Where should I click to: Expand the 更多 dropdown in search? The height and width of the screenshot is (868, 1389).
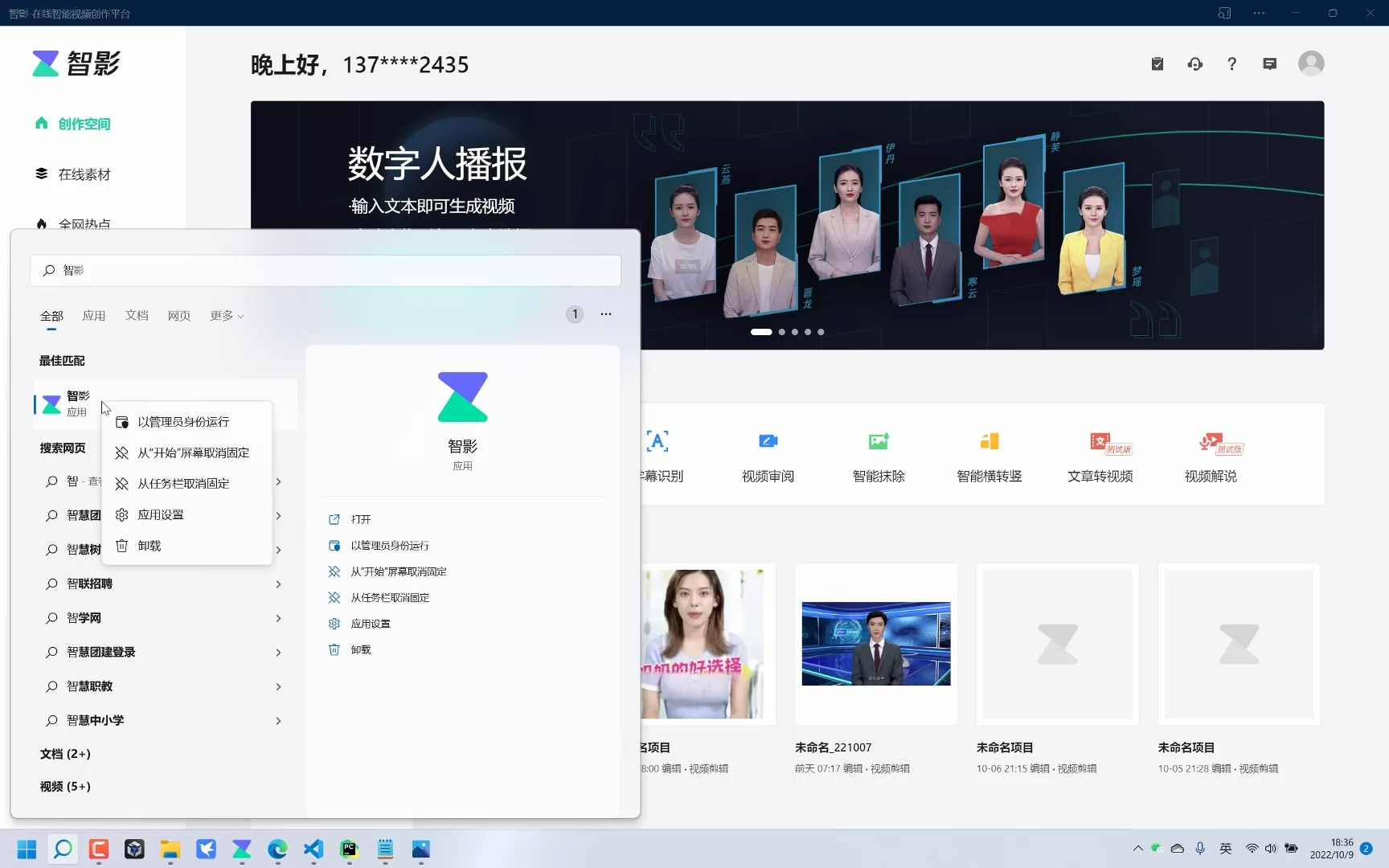pyautogui.click(x=227, y=316)
